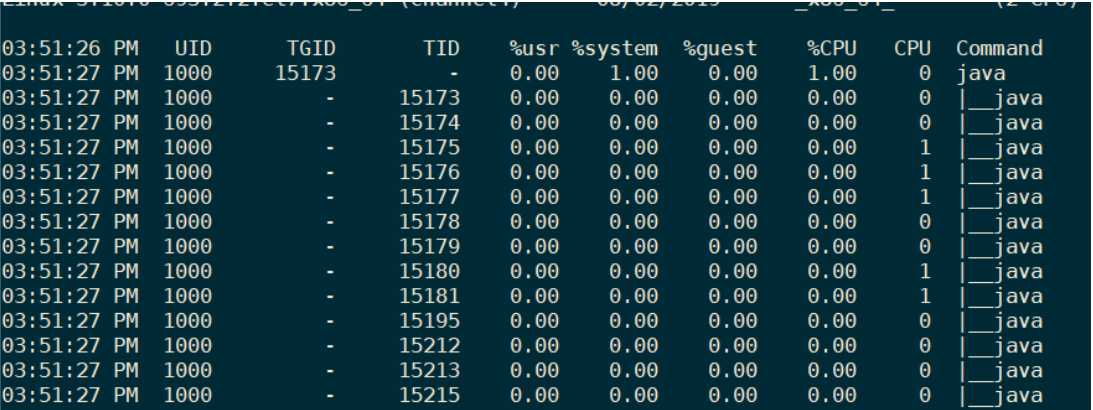The width and height of the screenshot is (1093, 410).
Task: Select the %system value 1.00
Action: [633, 73]
